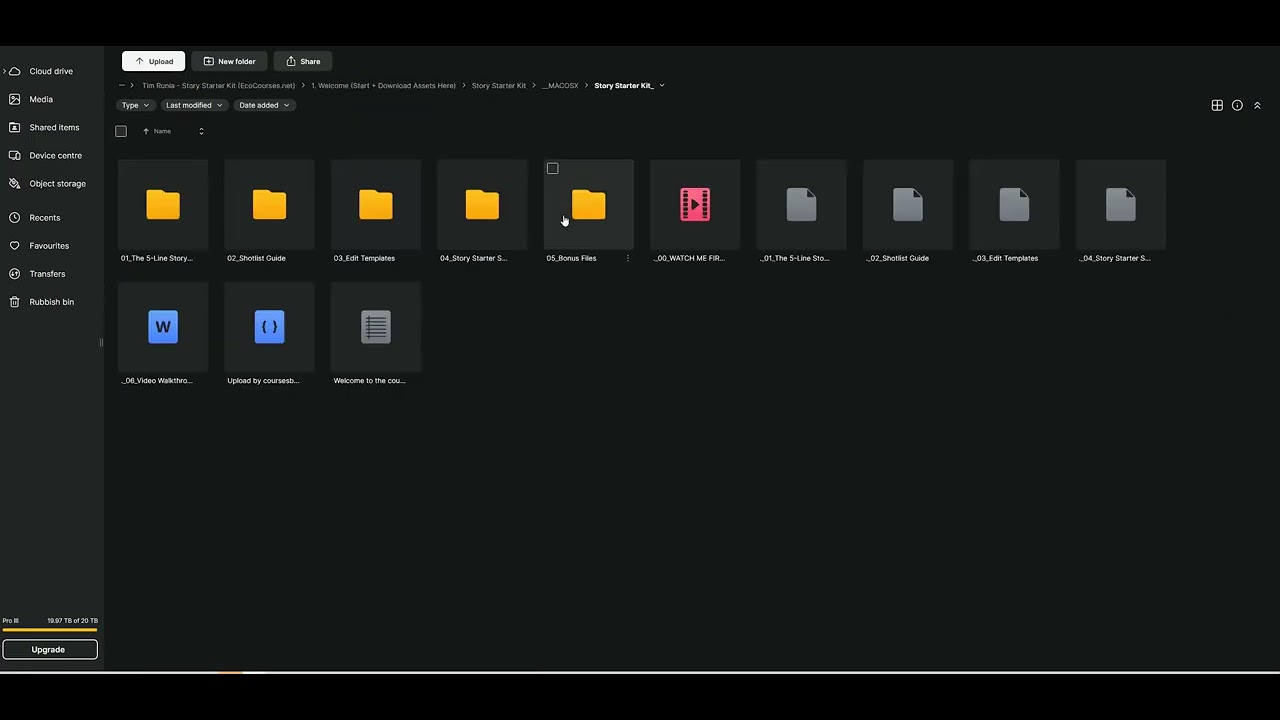View Transfers in the sidebar
The height and width of the screenshot is (720, 1280).
click(47, 273)
